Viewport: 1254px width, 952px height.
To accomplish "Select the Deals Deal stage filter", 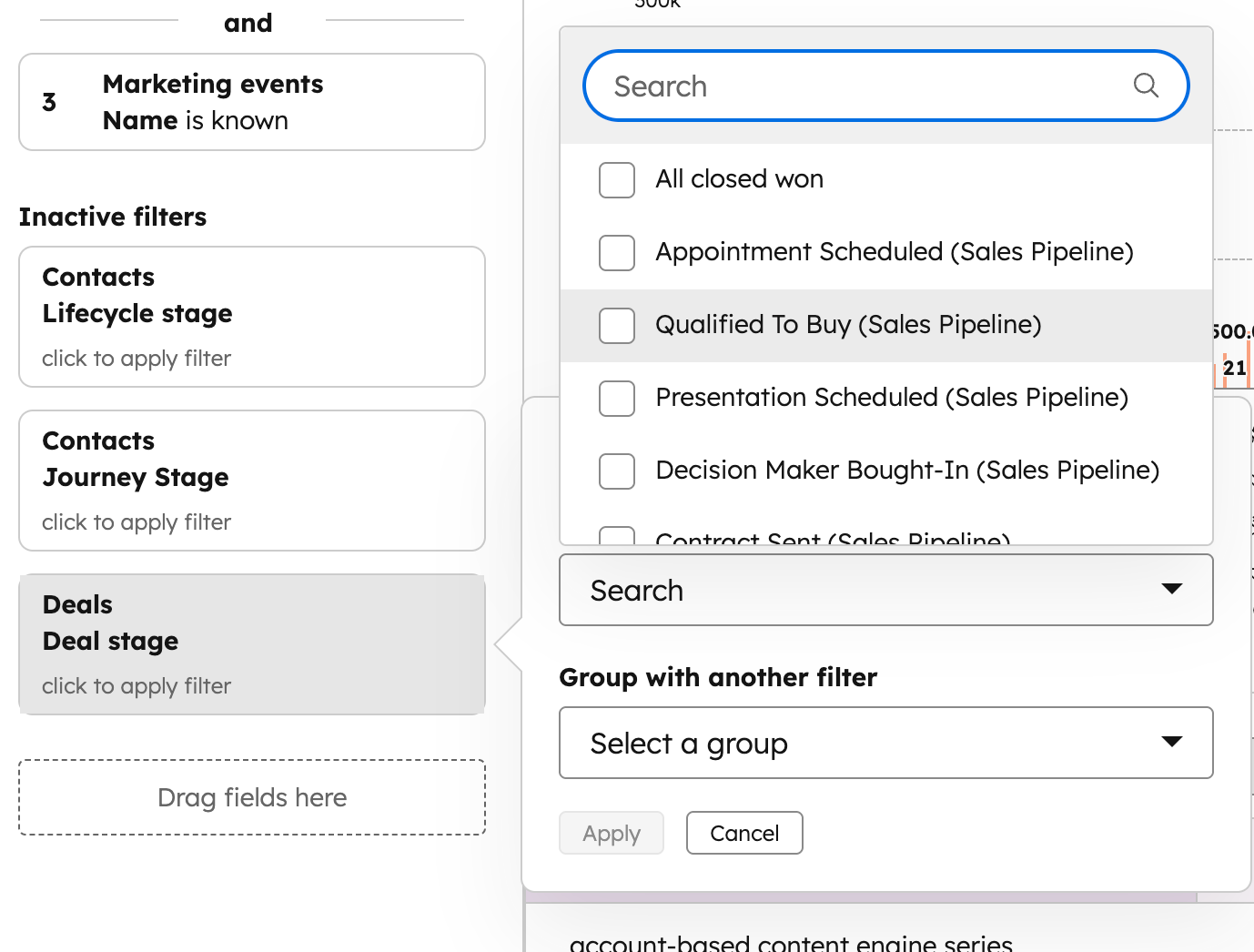I will tap(252, 644).
